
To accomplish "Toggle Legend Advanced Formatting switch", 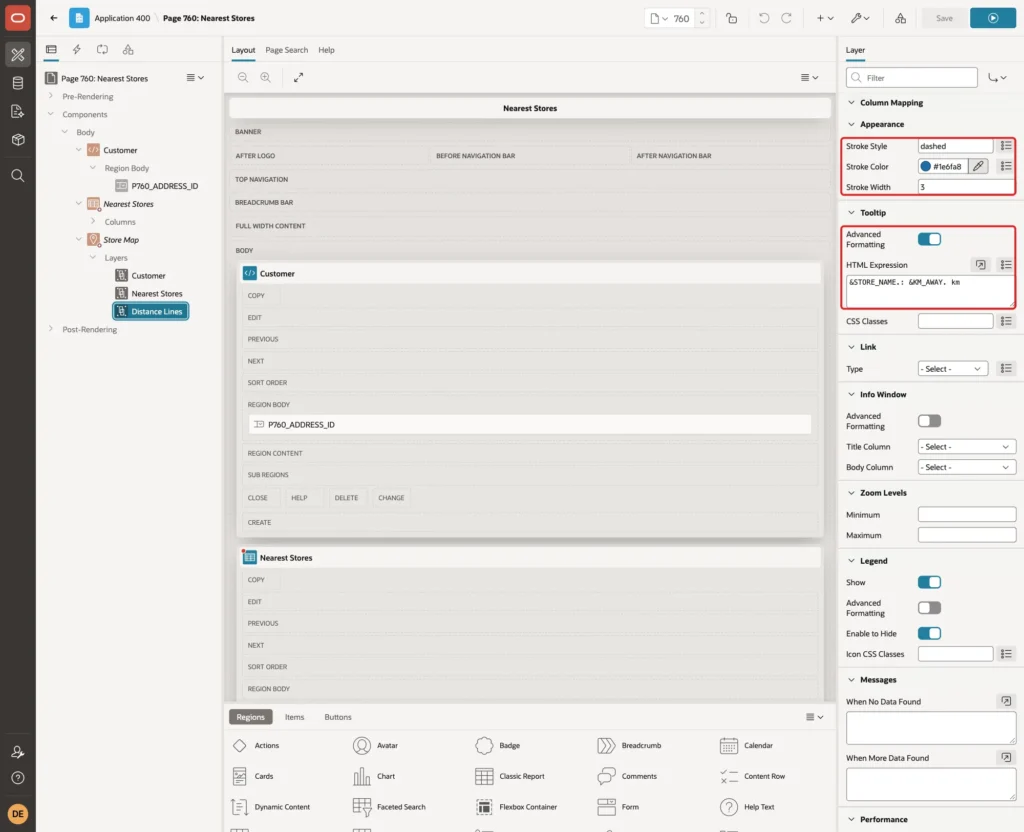I will tap(929, 608).
